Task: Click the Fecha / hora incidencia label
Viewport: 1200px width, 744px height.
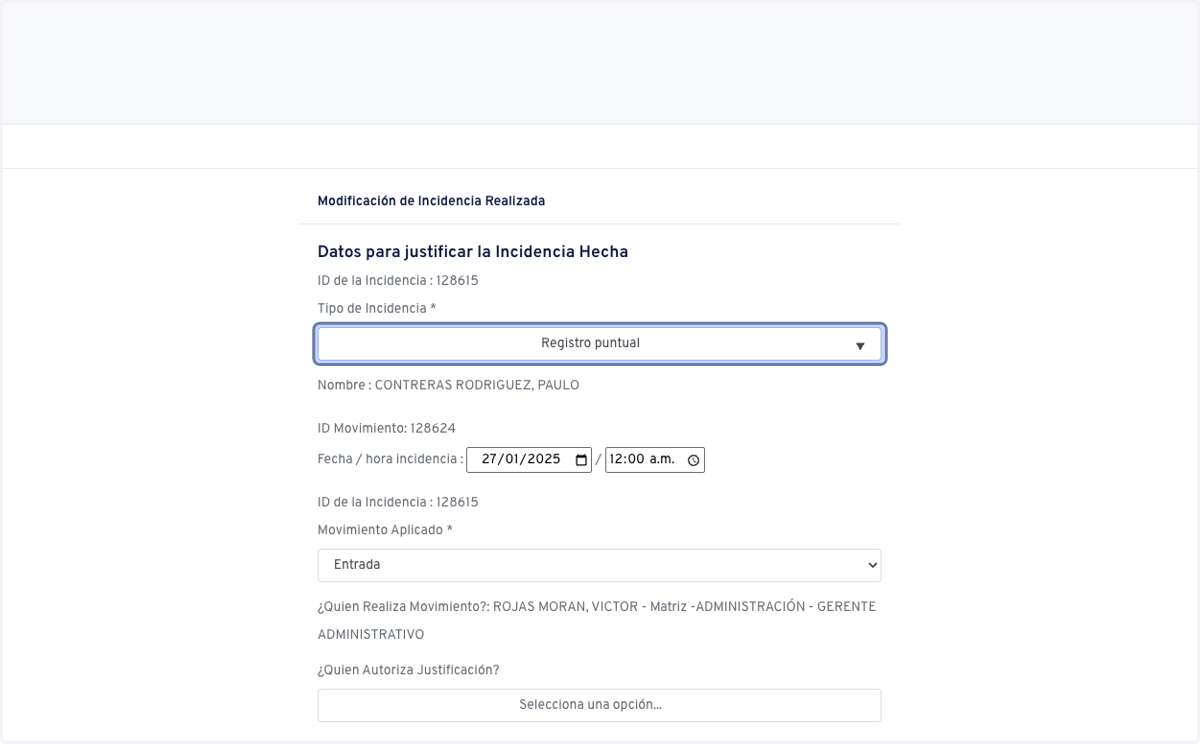Action: click(390, 460)
